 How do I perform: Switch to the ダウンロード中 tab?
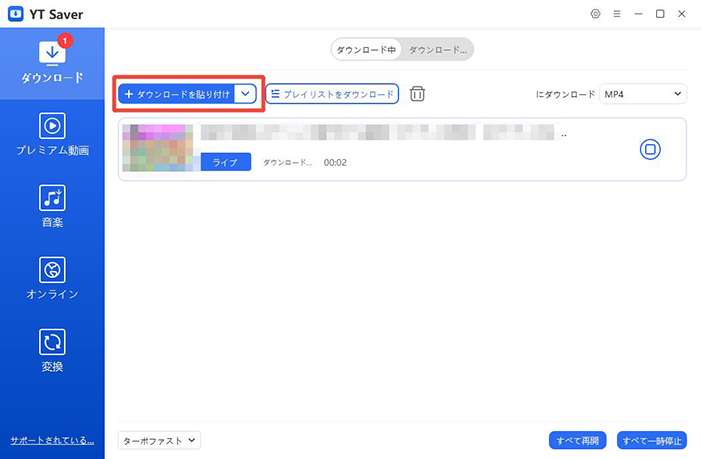pos(366,50)
